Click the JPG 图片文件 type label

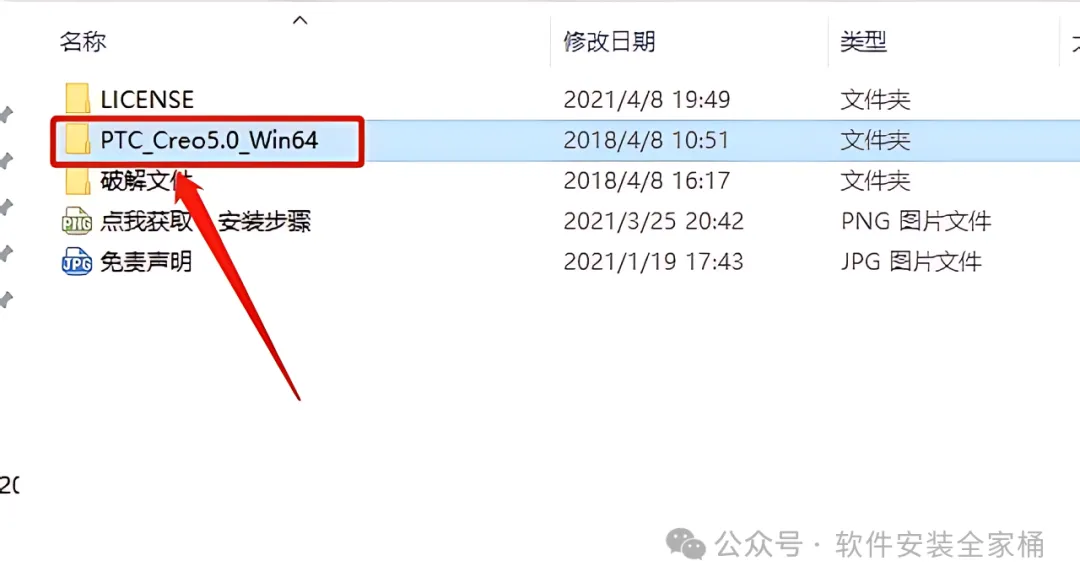point(911,262)
